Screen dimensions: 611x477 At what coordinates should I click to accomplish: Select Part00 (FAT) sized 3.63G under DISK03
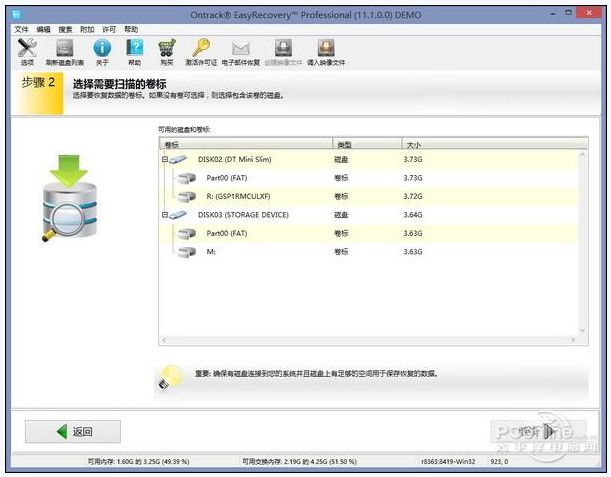tap(368, 233)
